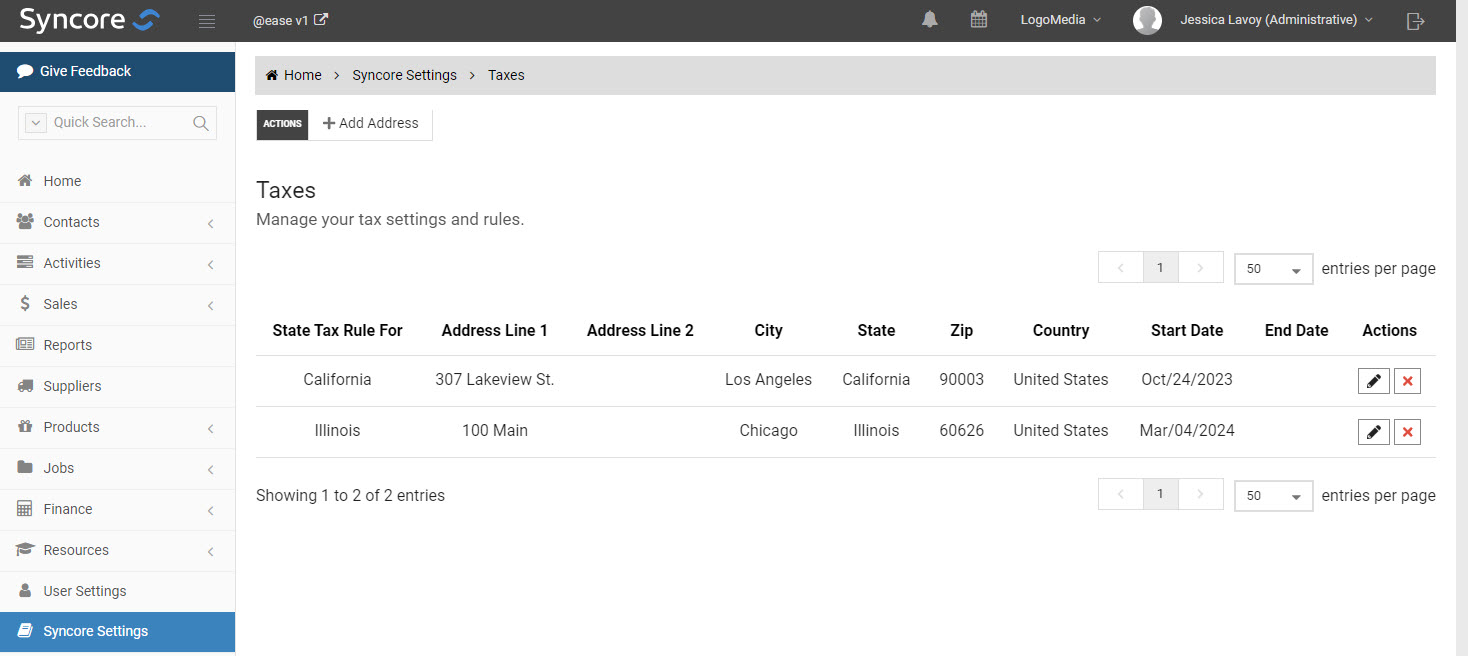Delete the Illinois tax rule
1468x656 pixels.
1408,432
